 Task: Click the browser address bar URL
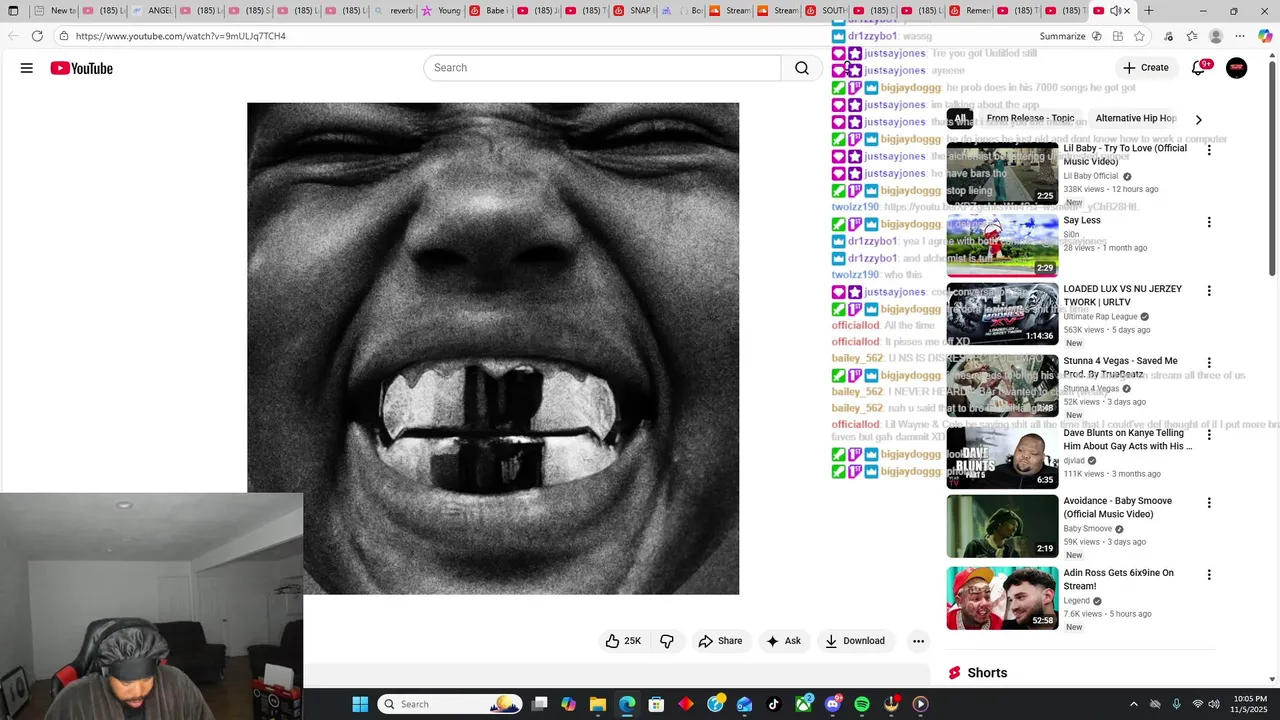(x=181, y=36)
